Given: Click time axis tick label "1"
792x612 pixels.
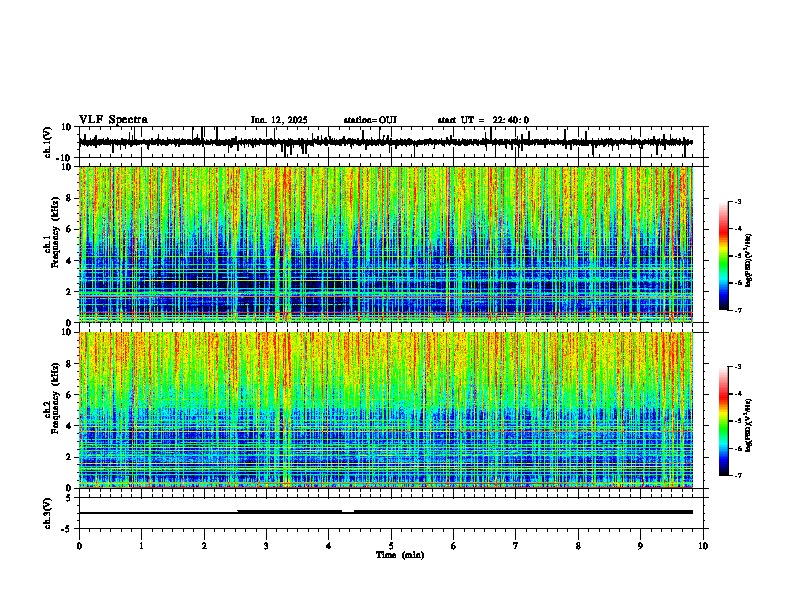Looking at the screenshot, I should click(x=141, y=546).
